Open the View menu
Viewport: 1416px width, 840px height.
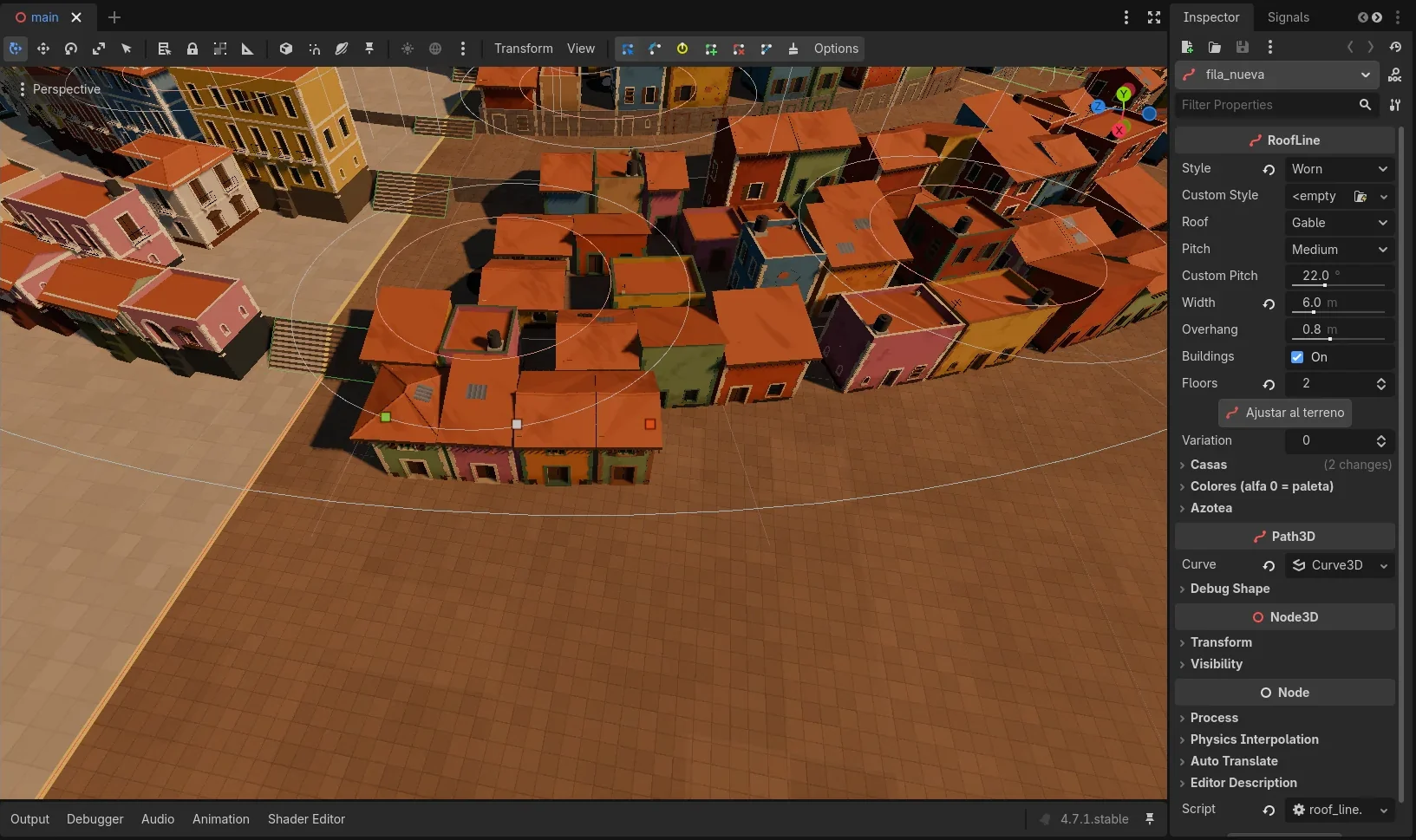click(581, 49)
